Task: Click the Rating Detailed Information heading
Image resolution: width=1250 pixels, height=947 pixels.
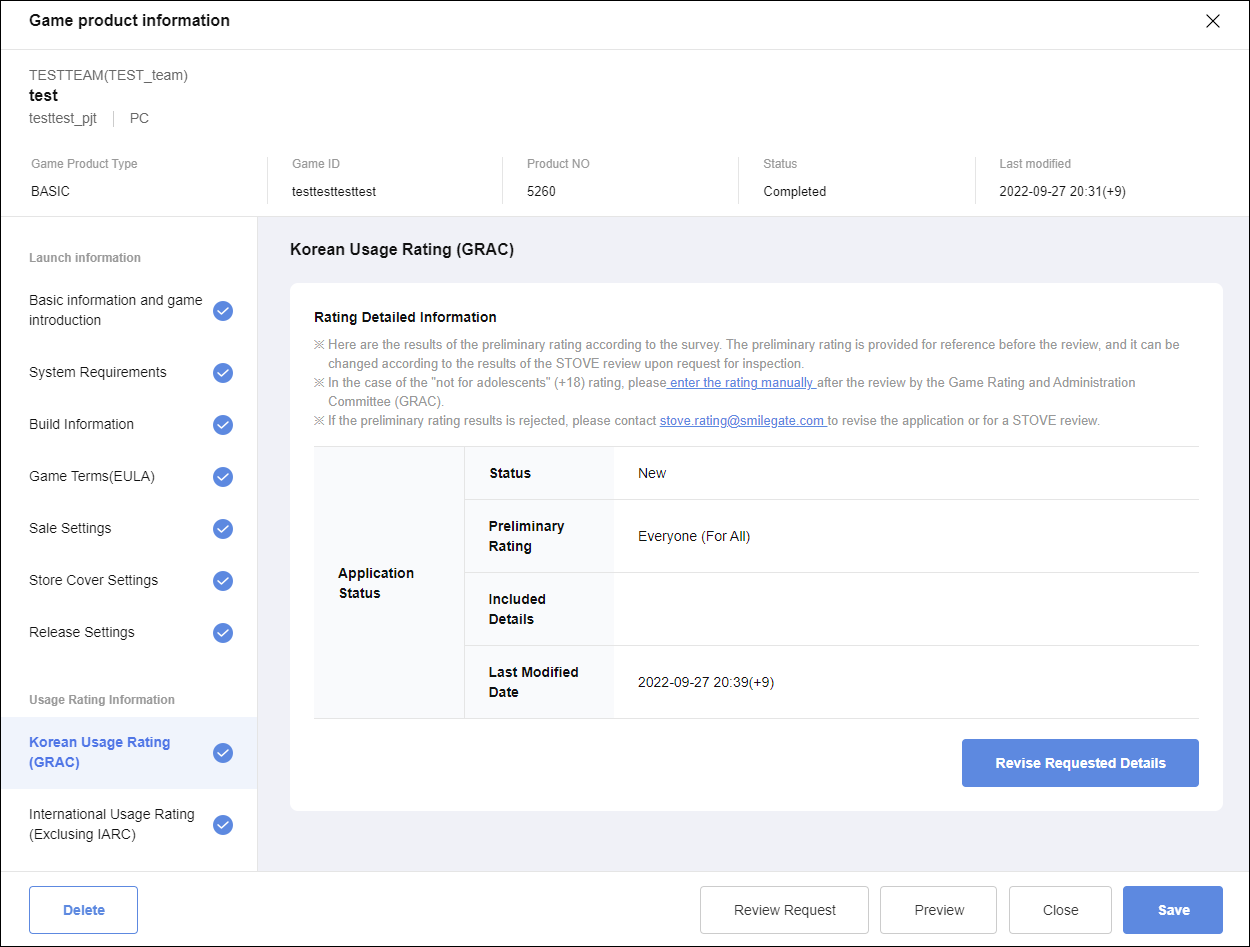Action: click(405, 317)
